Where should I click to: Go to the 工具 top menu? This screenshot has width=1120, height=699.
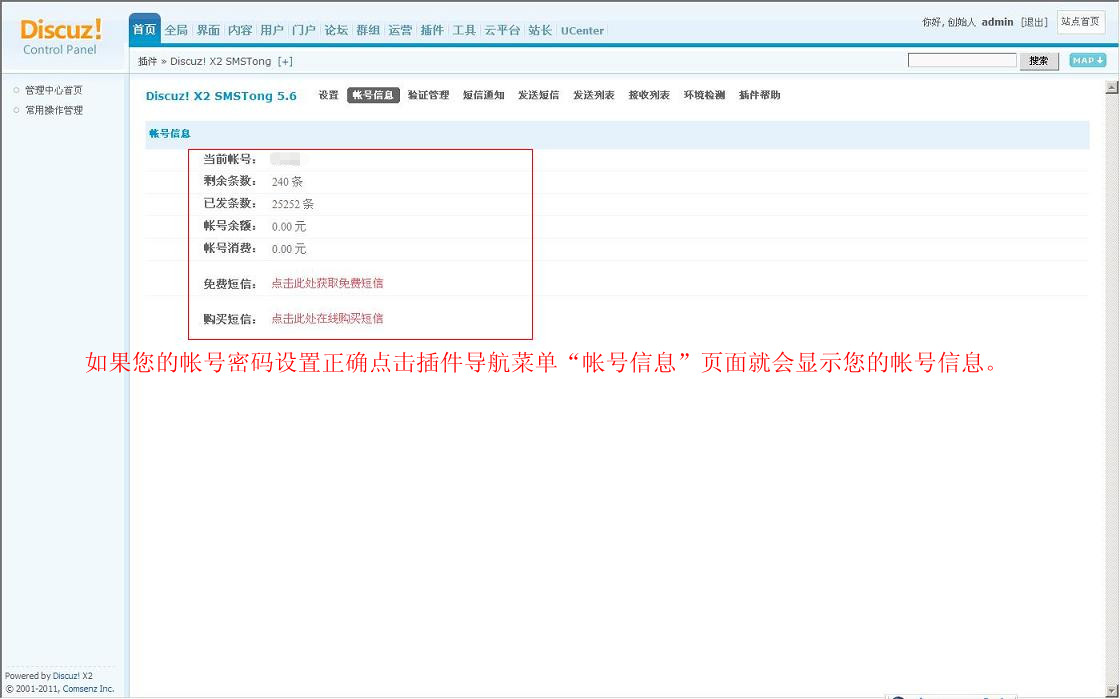(x=464, y=30)
